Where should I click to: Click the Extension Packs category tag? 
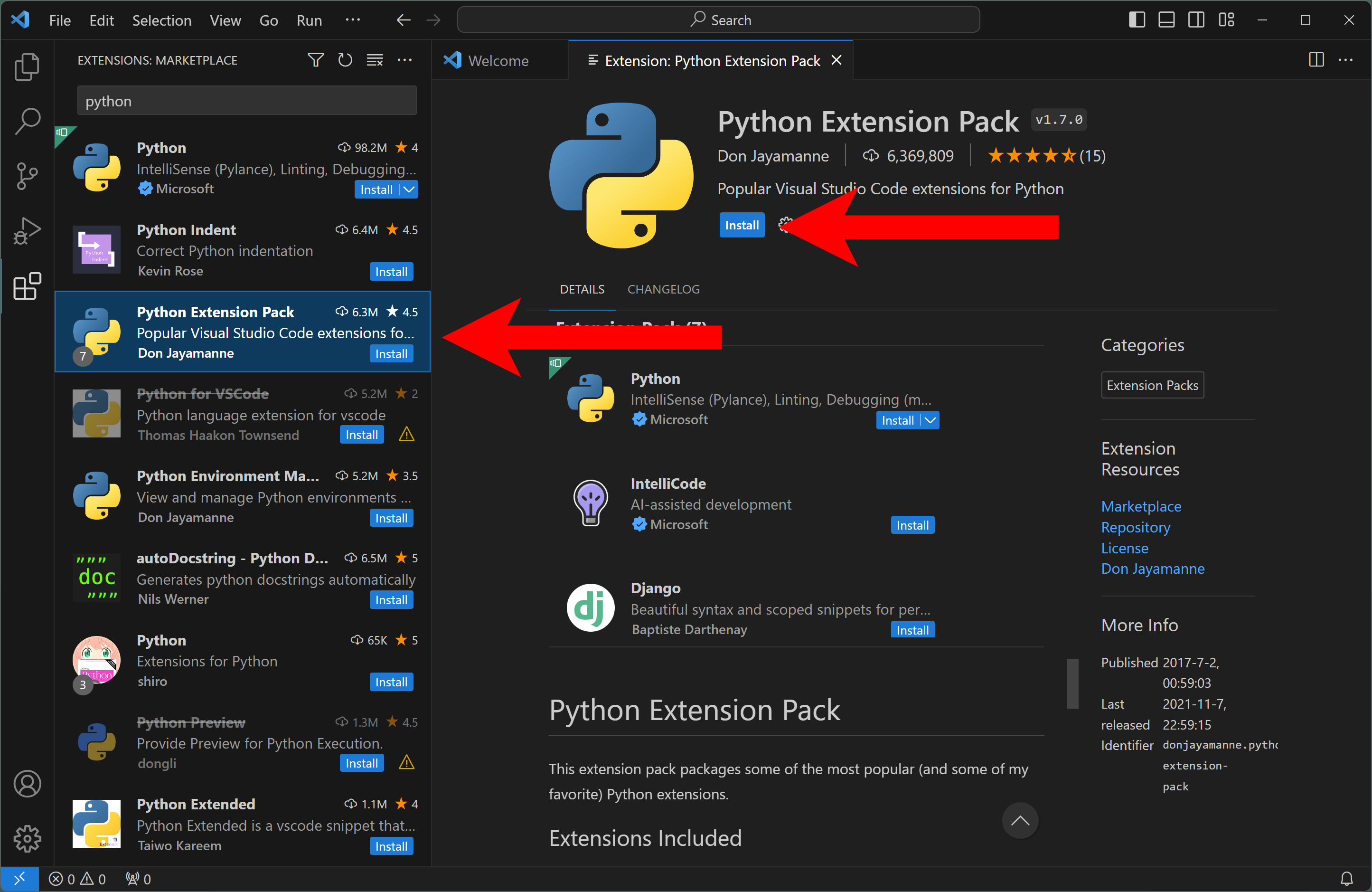pos(1152,385)
